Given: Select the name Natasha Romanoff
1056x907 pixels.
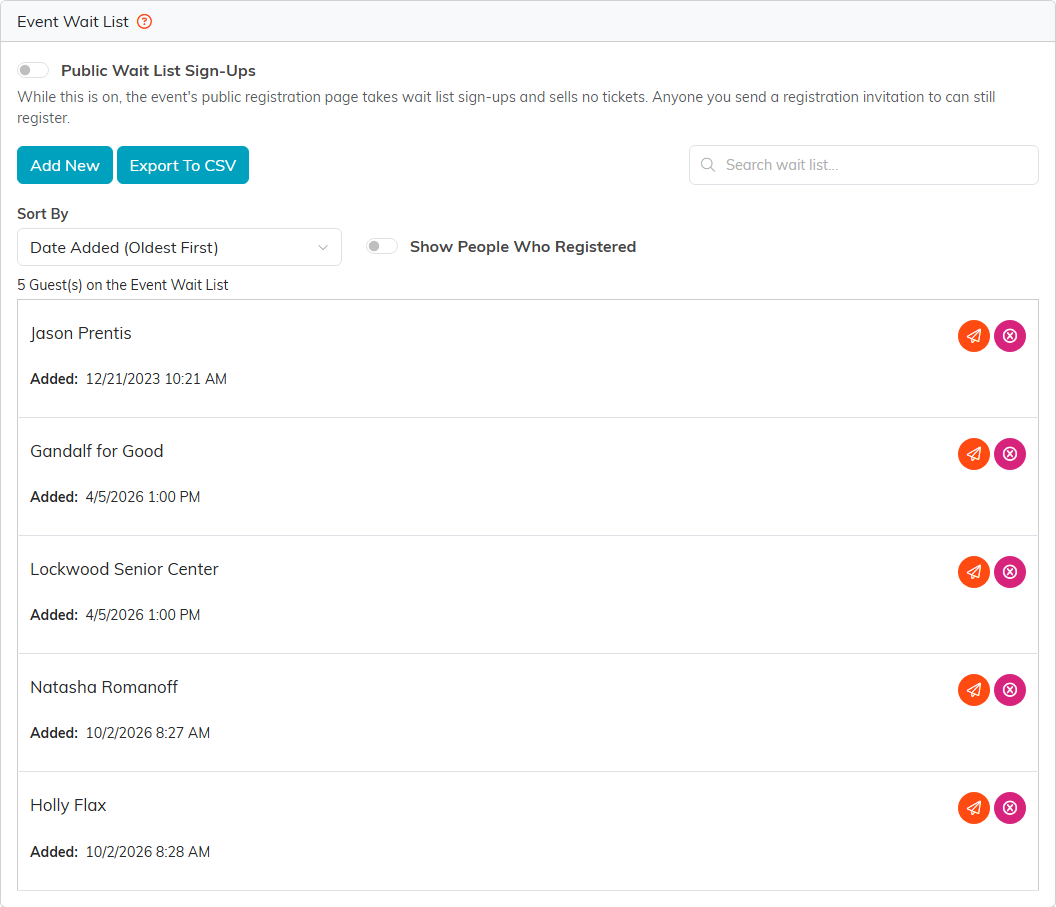Looking at the screenshot, I should point(104,687).
